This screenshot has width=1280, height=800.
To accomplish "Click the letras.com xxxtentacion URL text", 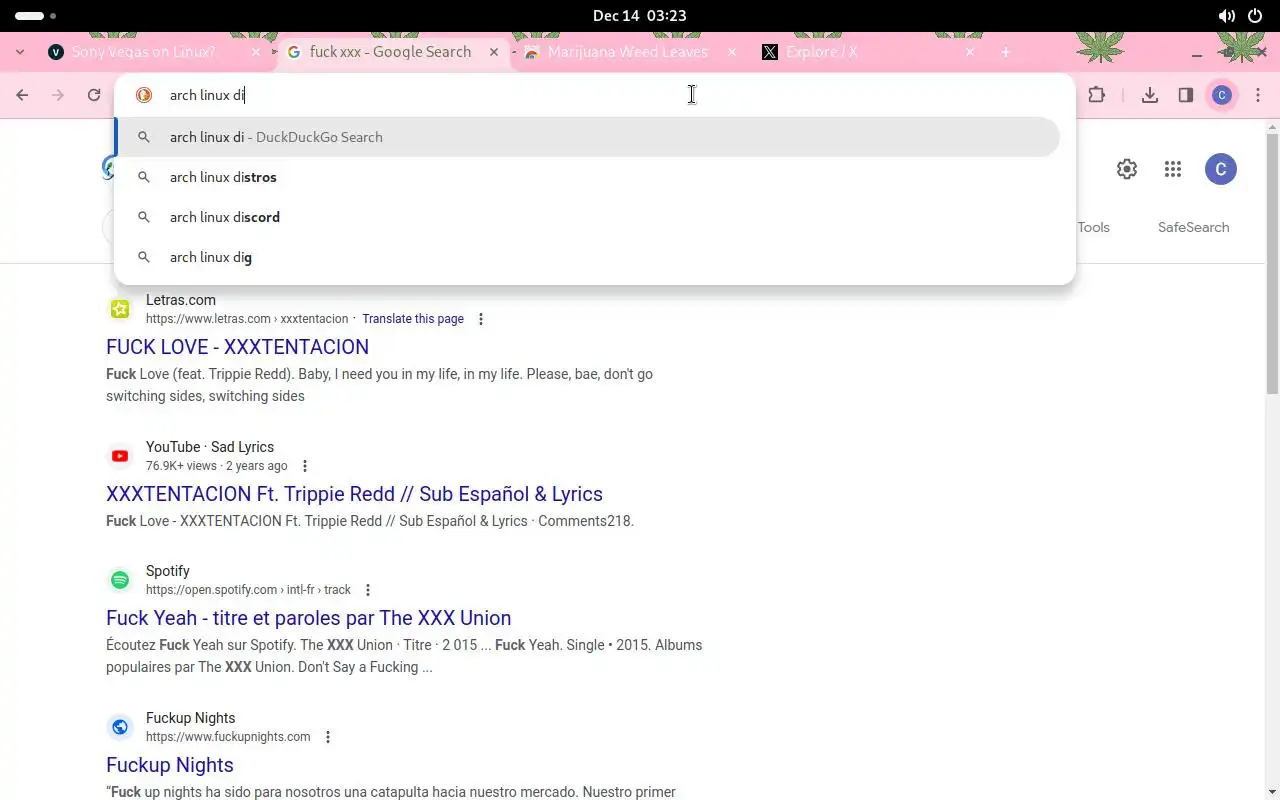I will [247, 319].
